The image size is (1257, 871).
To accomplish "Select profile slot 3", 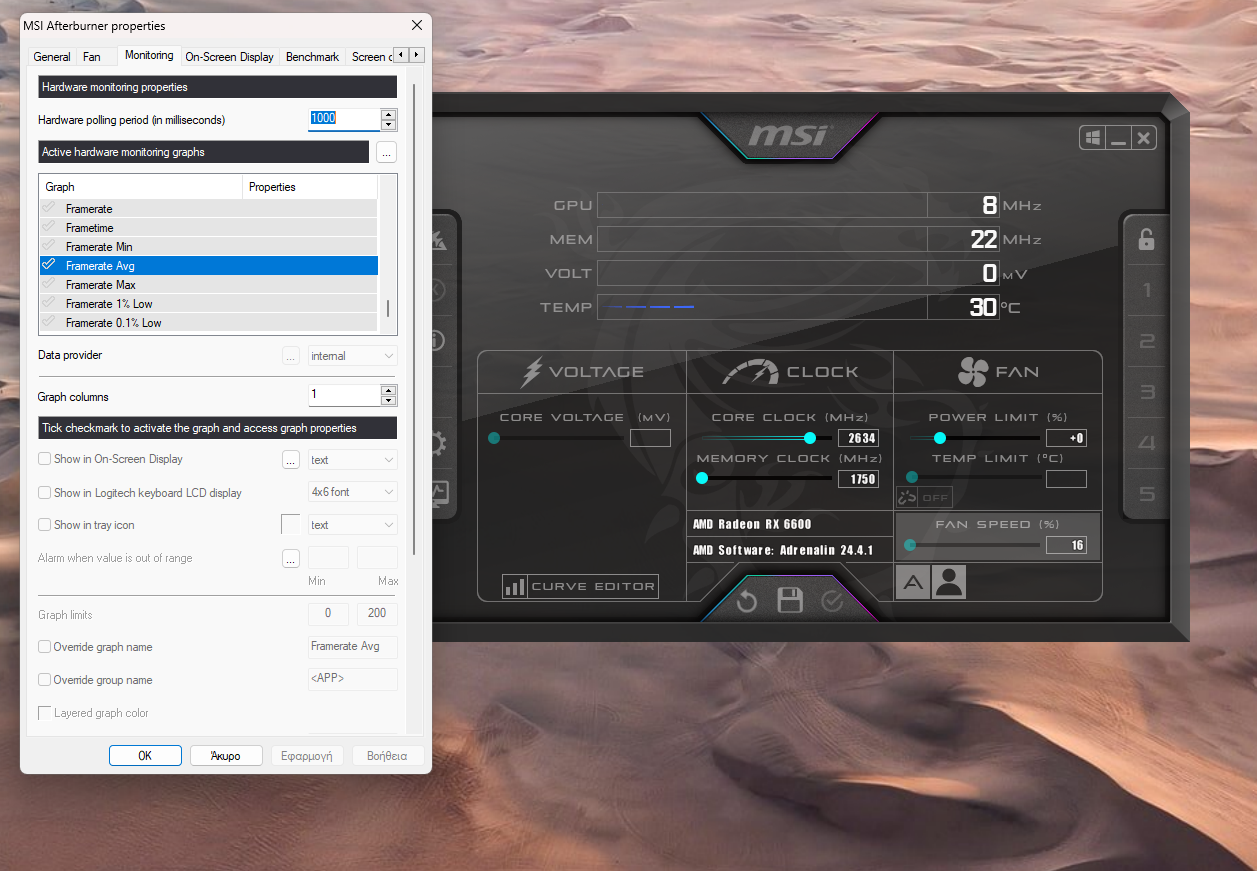I will [1147, 393].
